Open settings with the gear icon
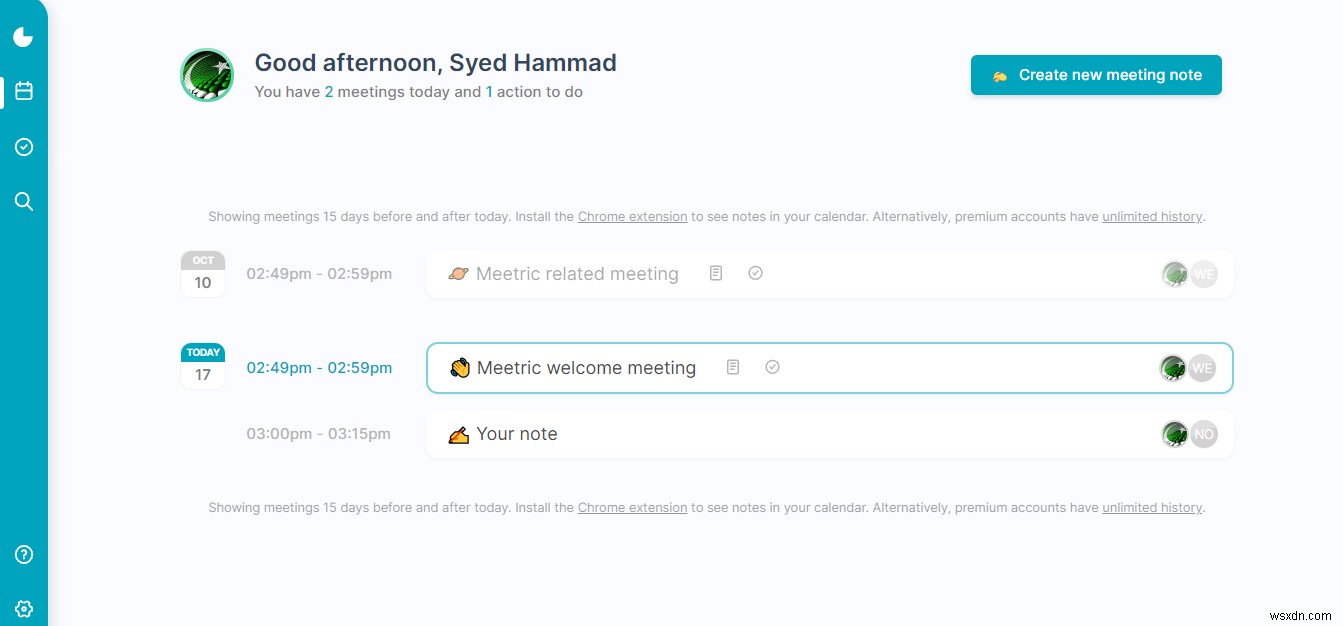The width and height of the screenshot is (1343, 626). click(x=23, y=608)
